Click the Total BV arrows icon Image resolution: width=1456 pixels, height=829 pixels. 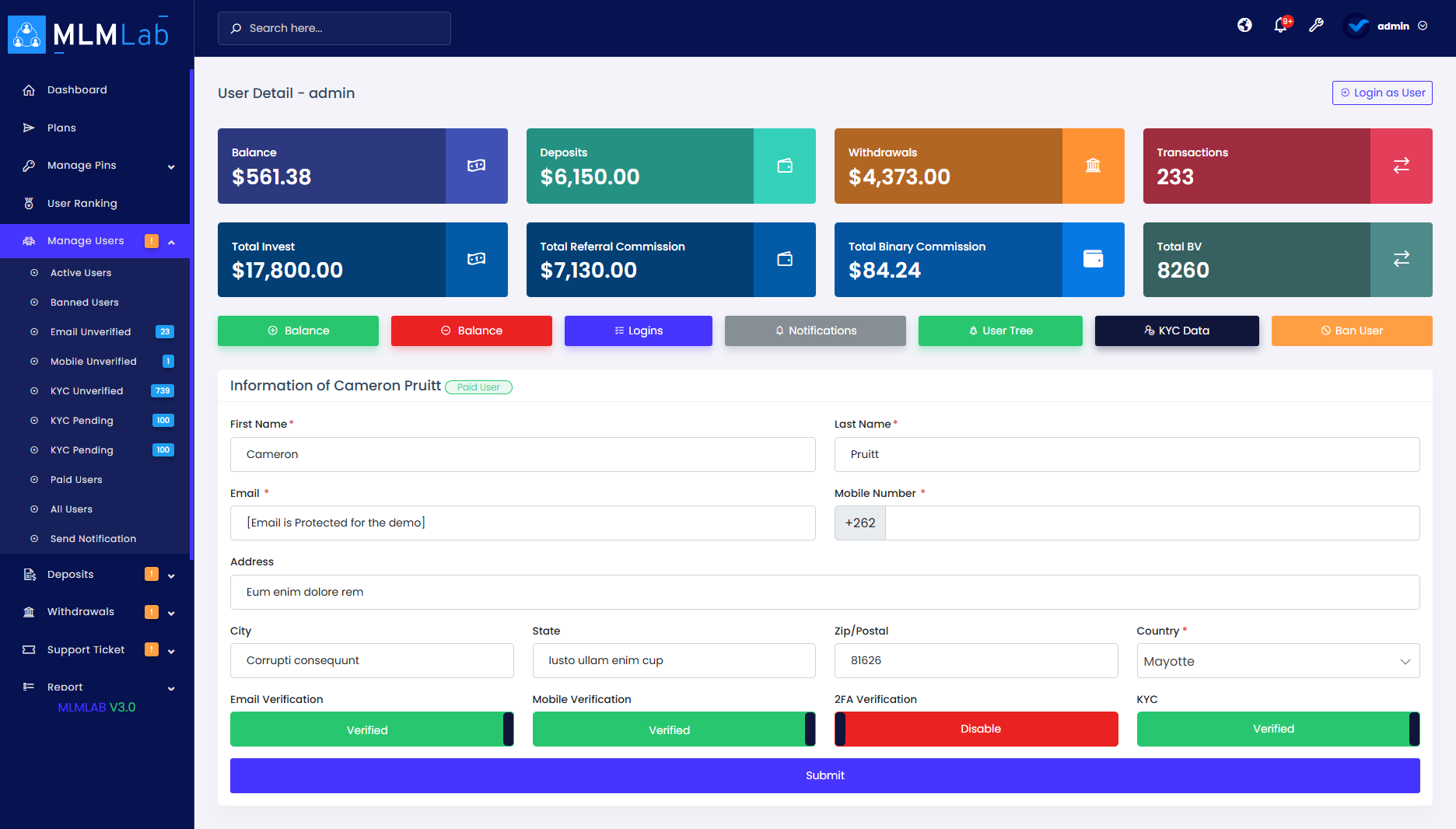click(x=1401, y=259)
